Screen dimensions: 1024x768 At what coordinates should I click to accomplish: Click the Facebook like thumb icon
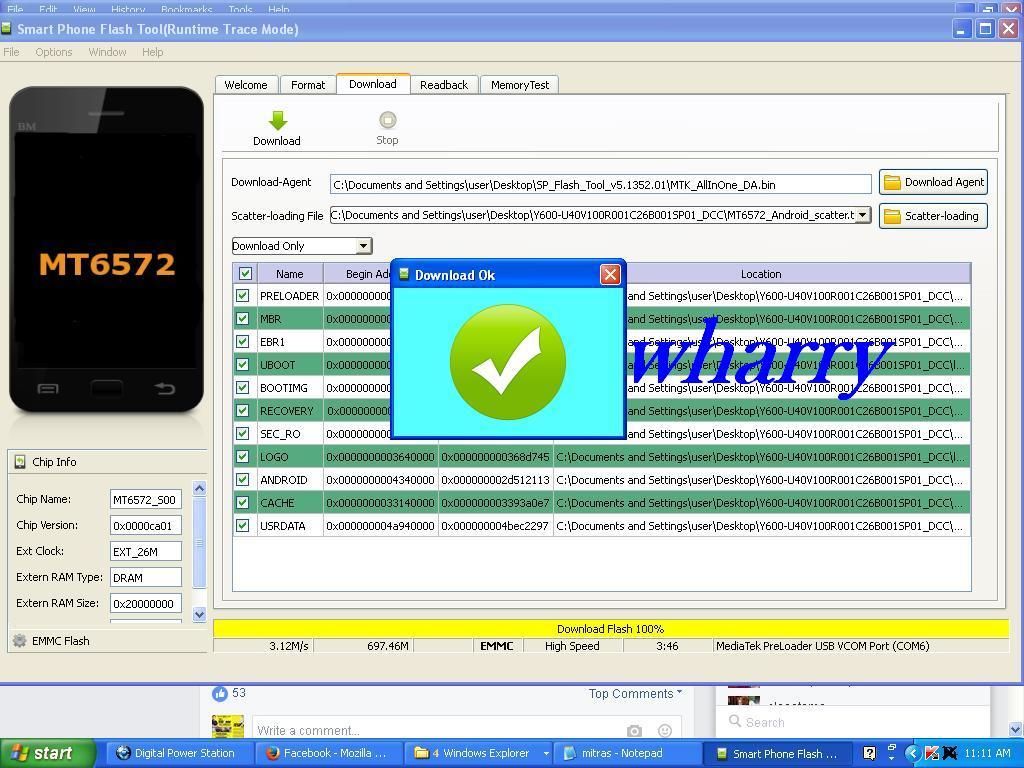[220, 693]
